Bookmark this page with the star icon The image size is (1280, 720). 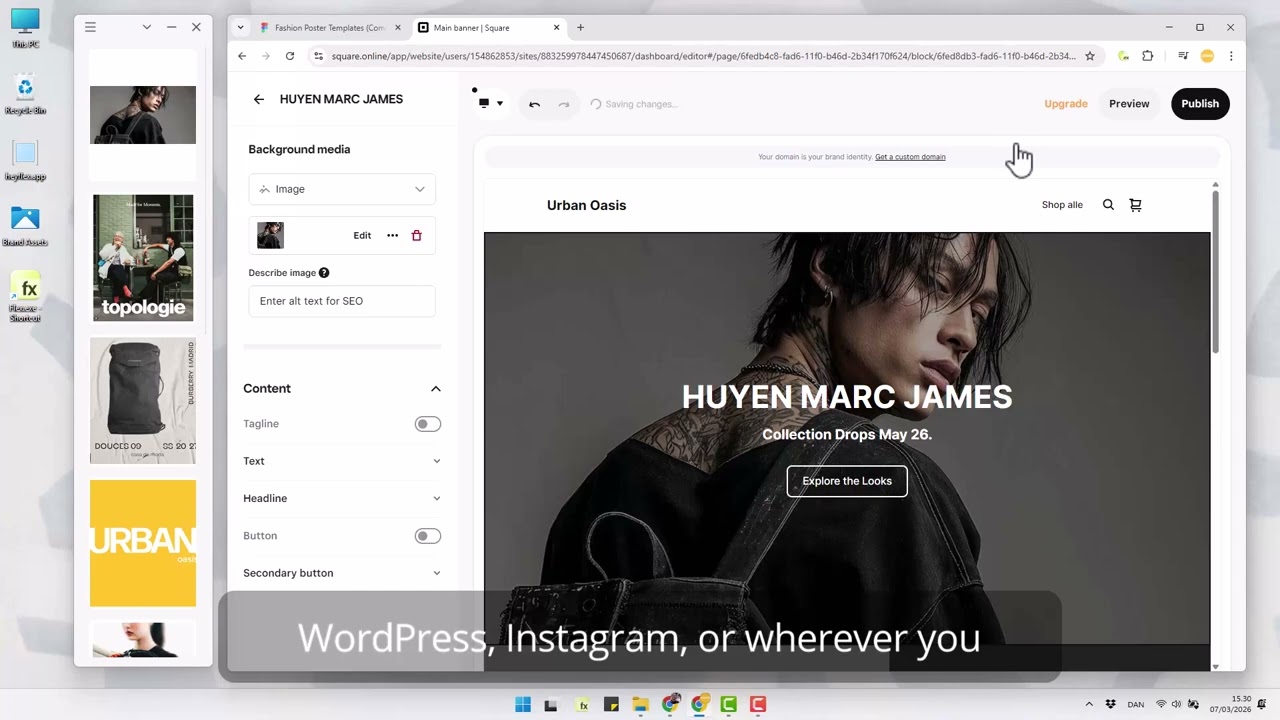click(x=1090, y=56)
